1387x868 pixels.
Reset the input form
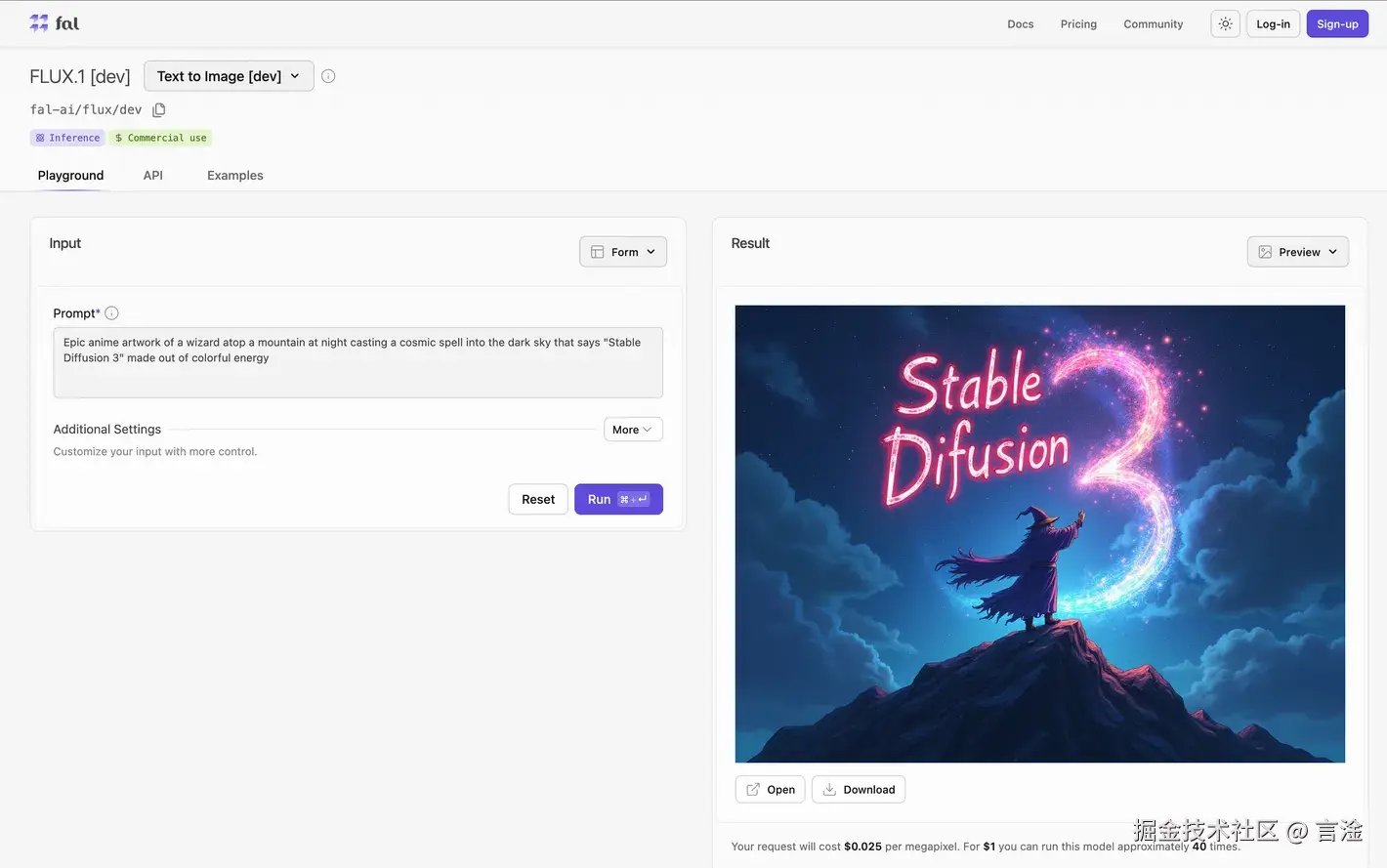(538, 499)
